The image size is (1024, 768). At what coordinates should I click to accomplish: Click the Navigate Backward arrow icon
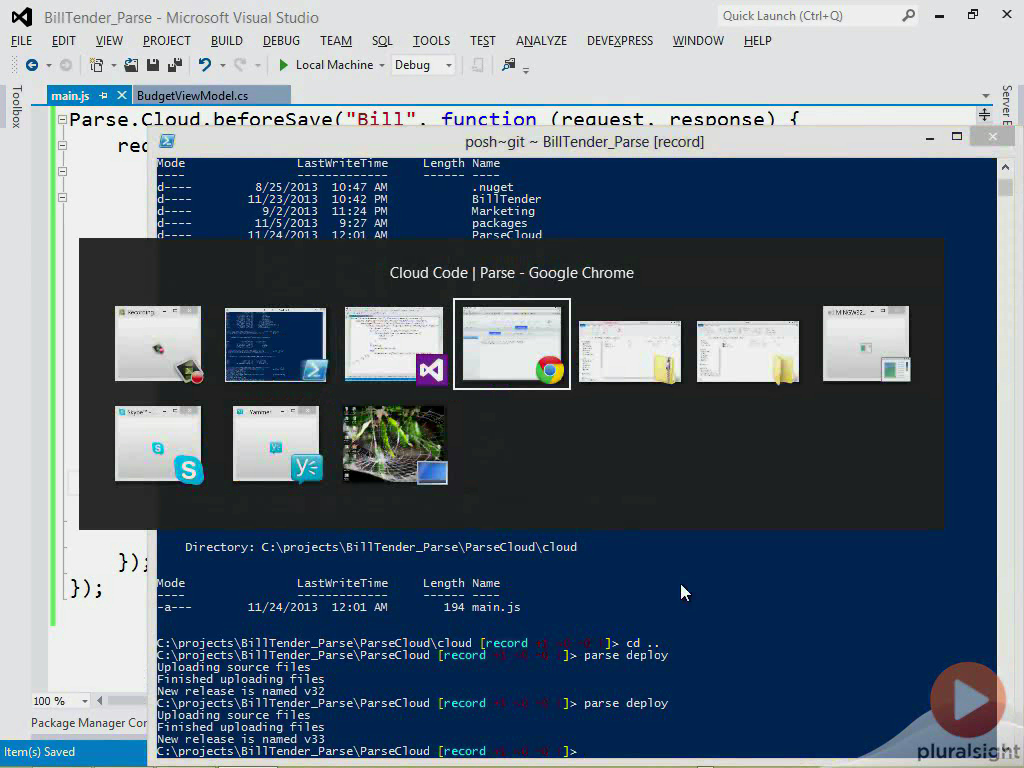click(x=31, y=65)
